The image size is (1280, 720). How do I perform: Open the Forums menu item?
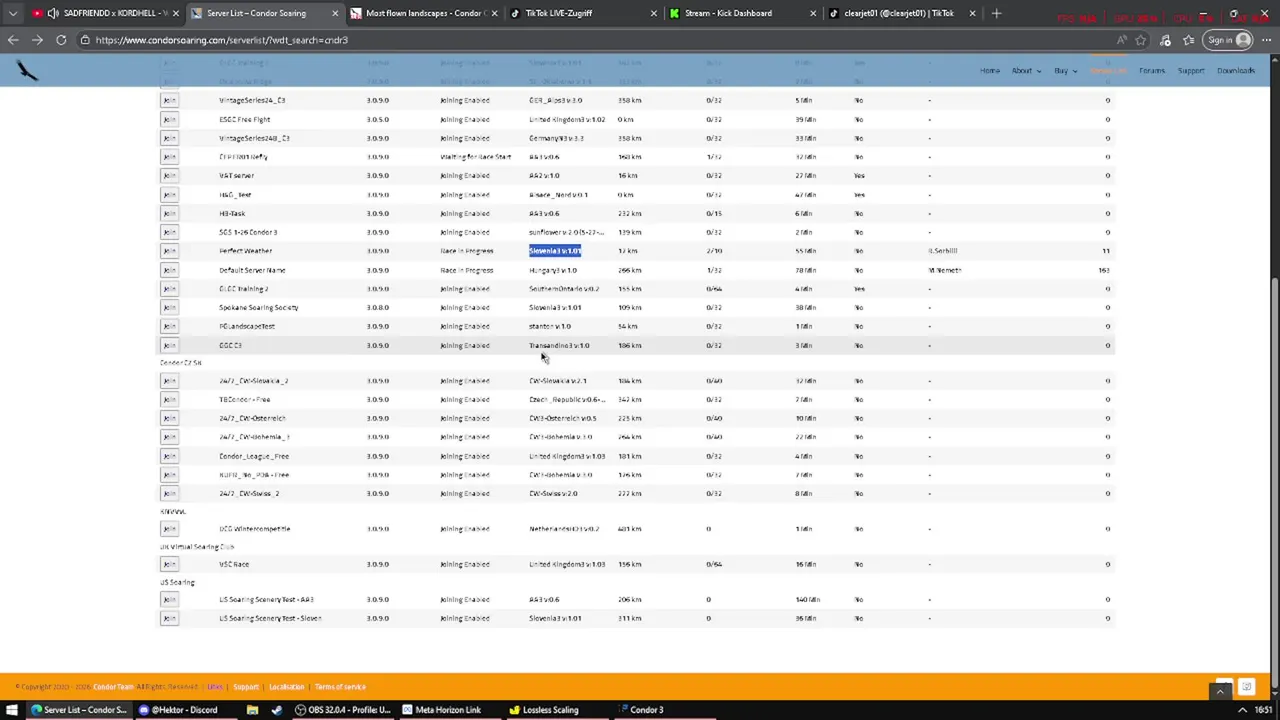(x=1151, y=71)
